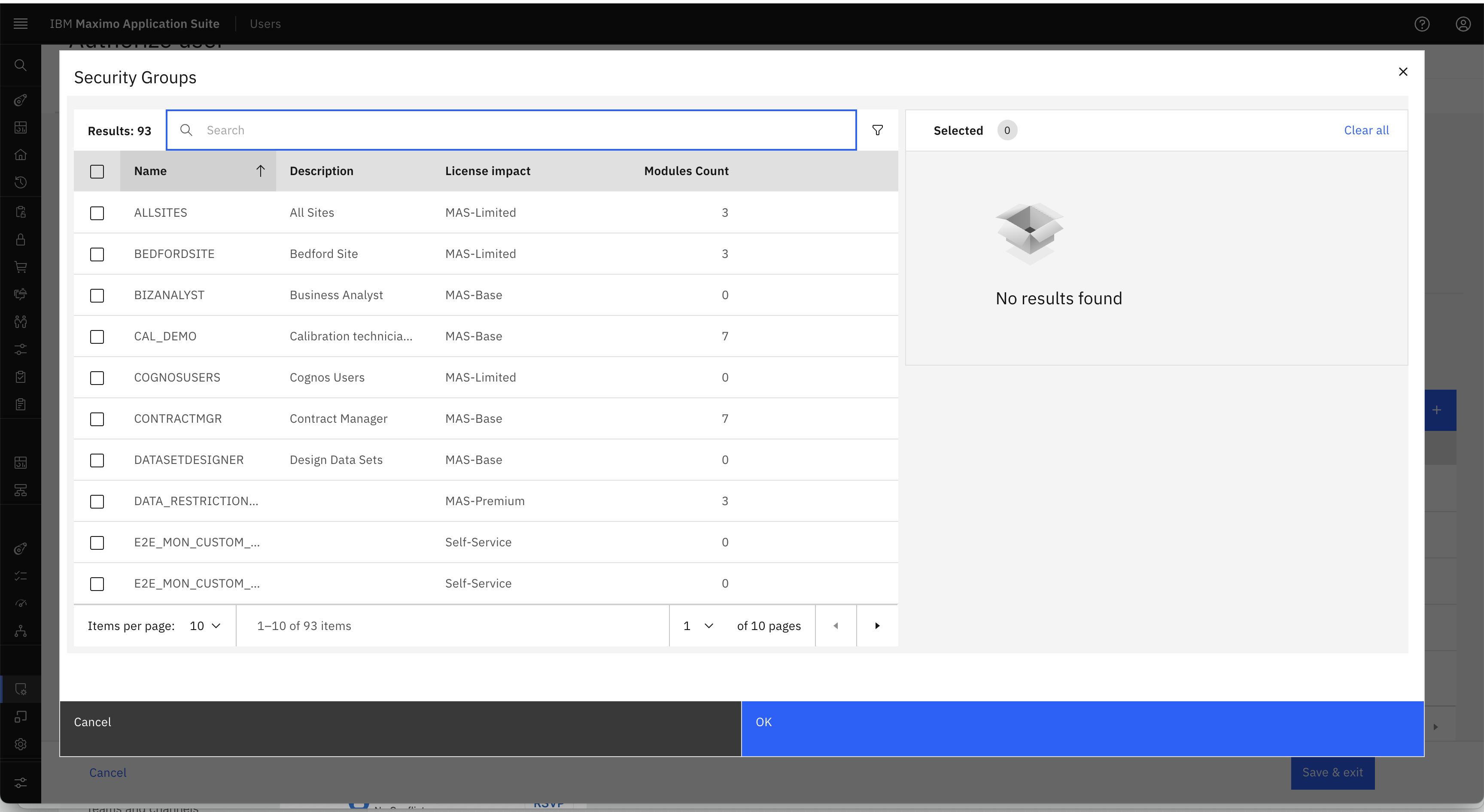Click the sidebar hierarchy tree icon
Image resolution: width=1484 pixels, height=812 pixels.
(21, 631)
